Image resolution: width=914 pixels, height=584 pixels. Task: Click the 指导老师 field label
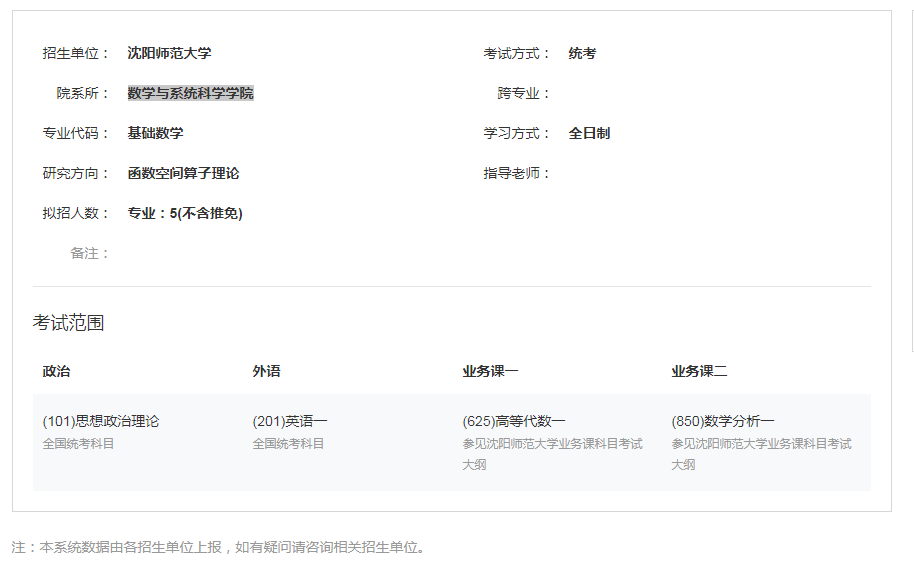(x=517, y=173)
